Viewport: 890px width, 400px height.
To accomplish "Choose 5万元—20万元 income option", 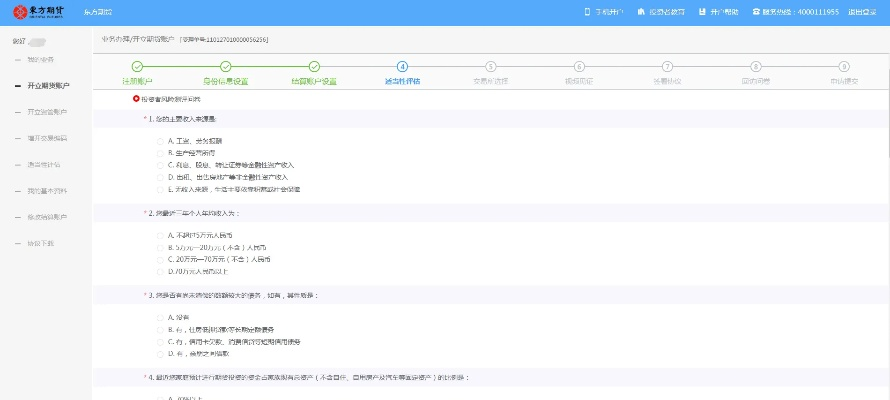I will point(160,247).
